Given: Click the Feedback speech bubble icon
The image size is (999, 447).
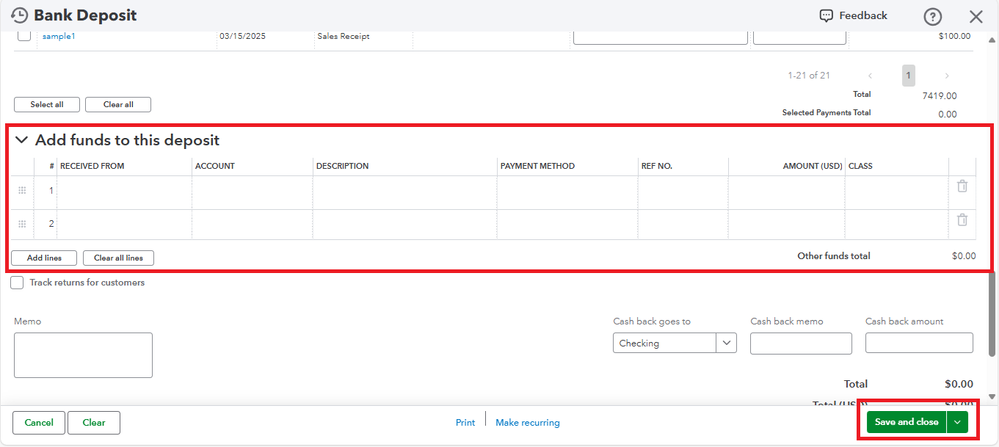Looking at the screenshot, I should [x=826, y=16].
